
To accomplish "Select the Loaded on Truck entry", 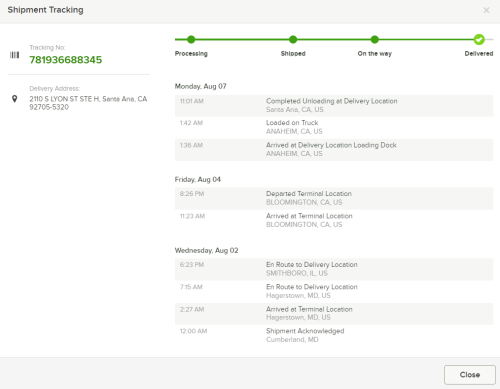I will (x=334, y=127).
